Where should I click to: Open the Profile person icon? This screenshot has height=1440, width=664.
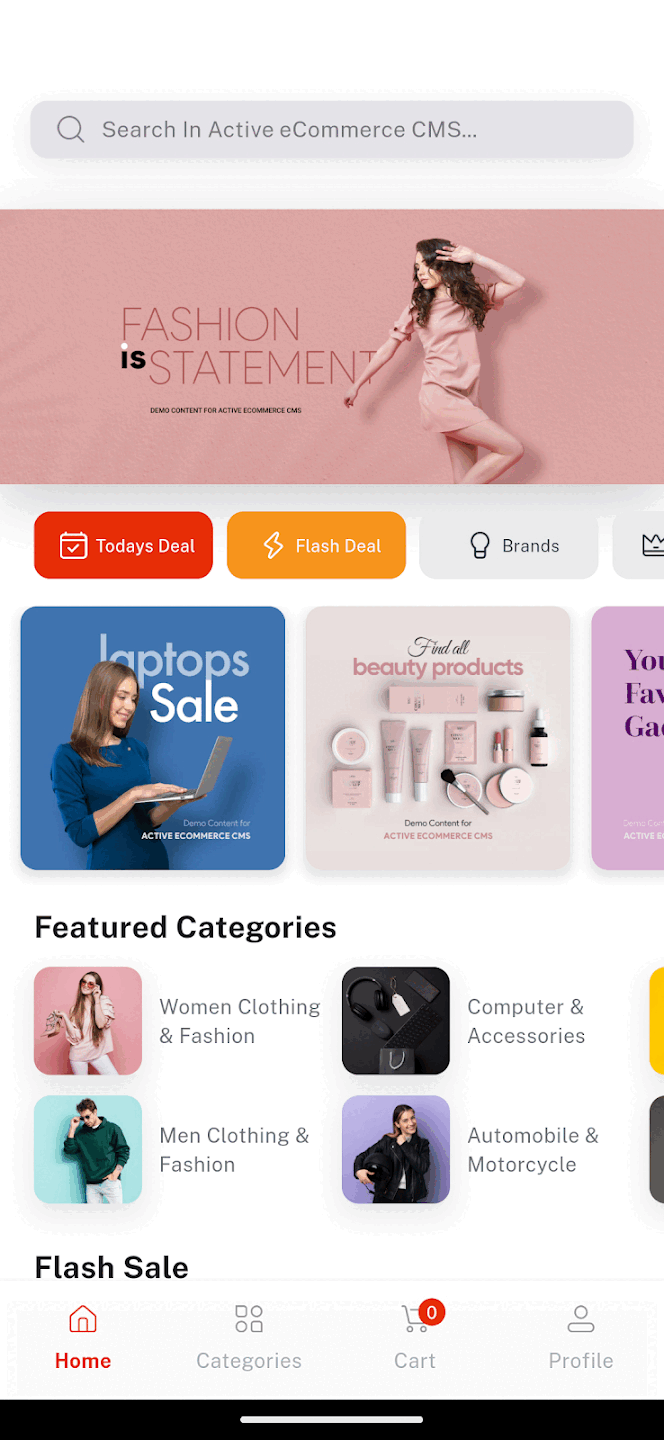581,1319
